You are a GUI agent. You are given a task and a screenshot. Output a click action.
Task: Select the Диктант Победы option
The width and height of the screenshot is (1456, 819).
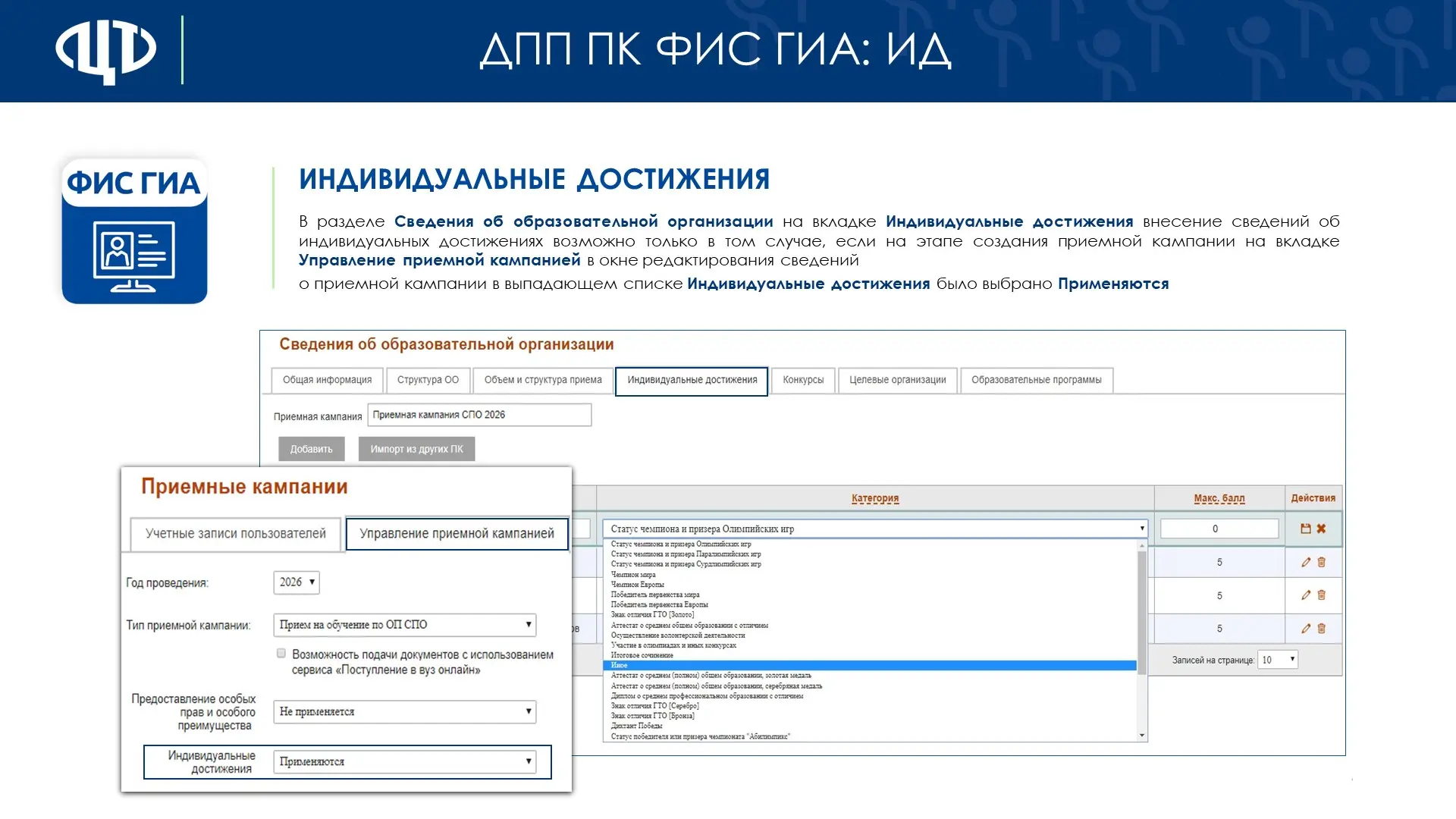(636, 726)
